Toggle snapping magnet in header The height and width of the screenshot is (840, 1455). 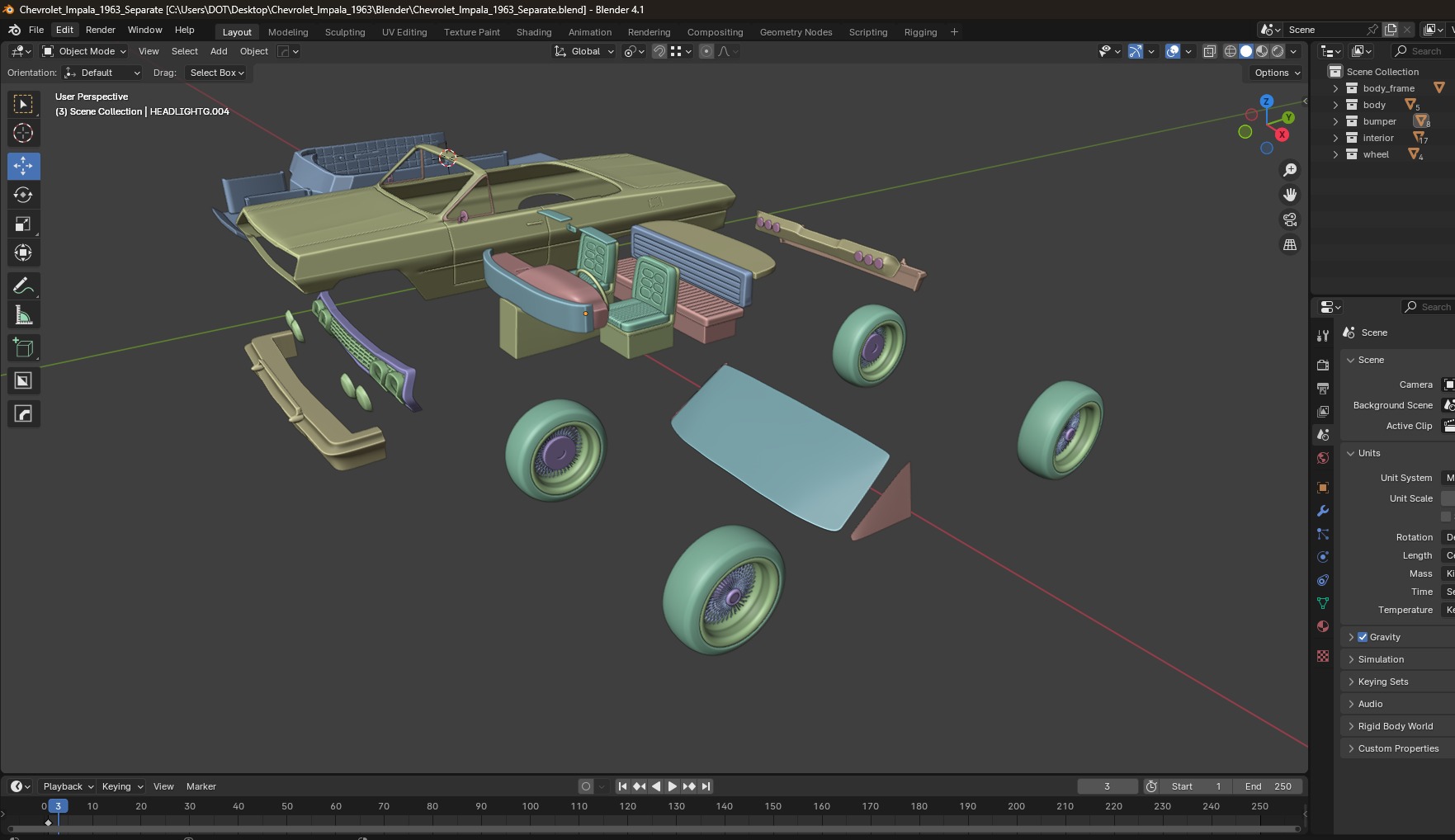(x=659, y=51)
